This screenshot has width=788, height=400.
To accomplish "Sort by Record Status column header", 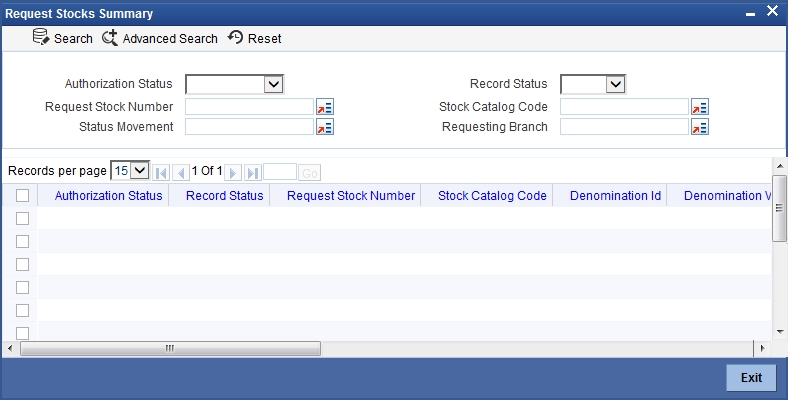I will point(225,195).
